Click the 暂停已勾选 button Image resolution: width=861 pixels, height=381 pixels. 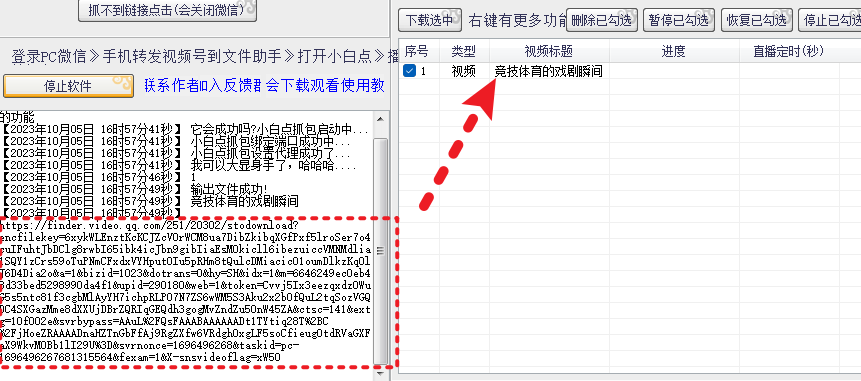click(x=679, y=20)
